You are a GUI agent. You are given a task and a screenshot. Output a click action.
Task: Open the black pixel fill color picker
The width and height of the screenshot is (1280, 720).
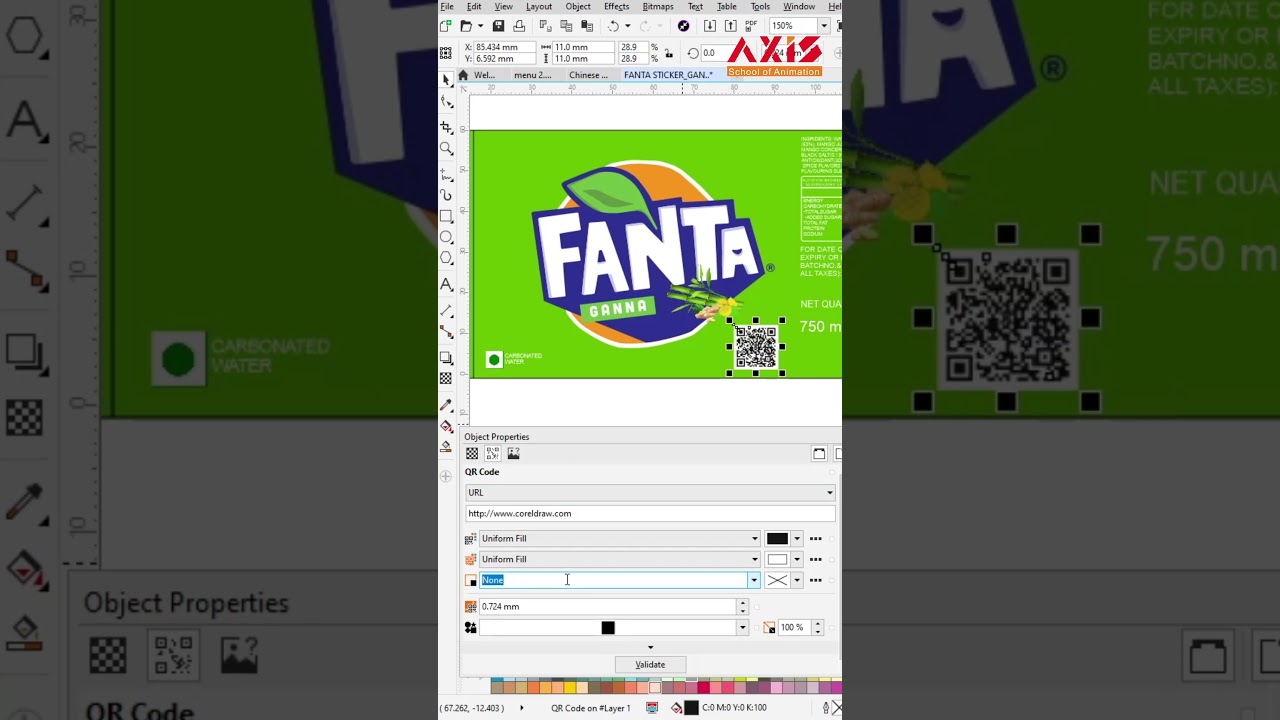click(x=783, y=538)
